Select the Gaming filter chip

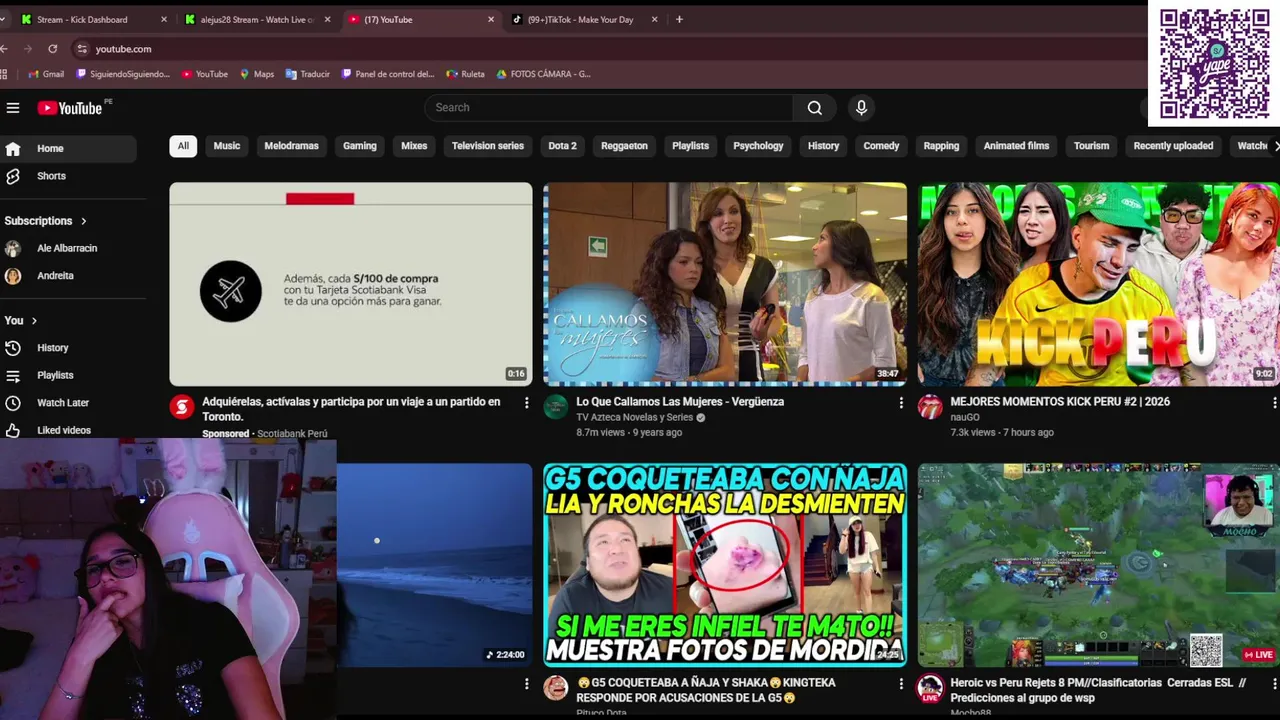click(360, 146)
